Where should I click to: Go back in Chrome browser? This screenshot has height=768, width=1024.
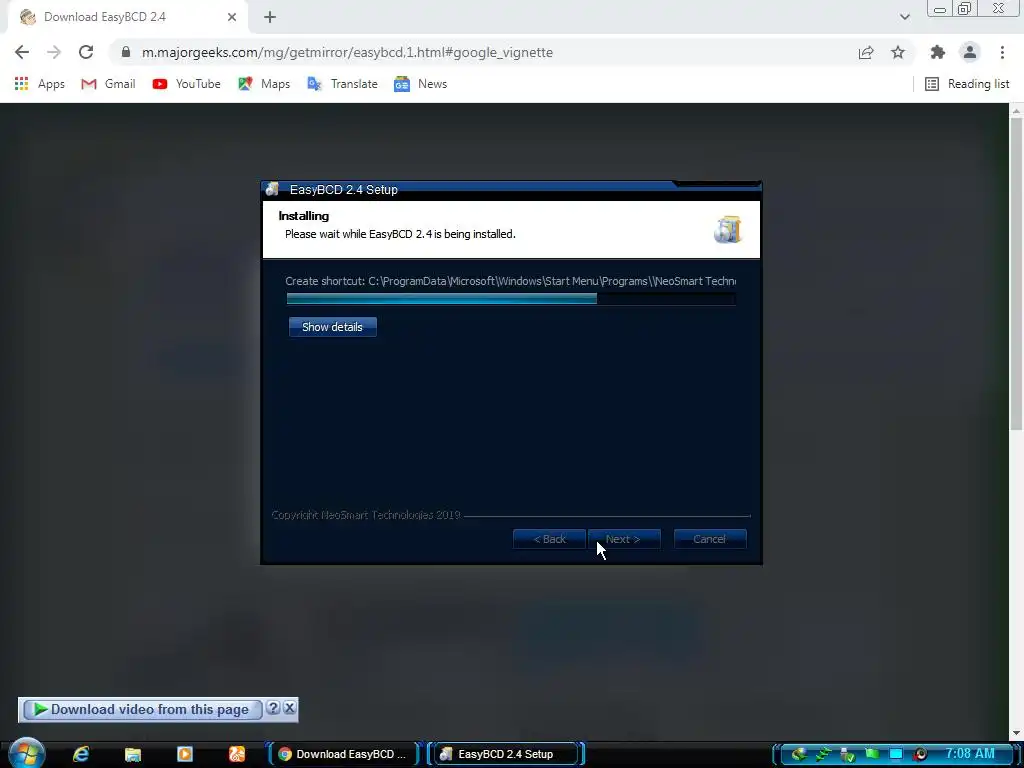[22, 52]
